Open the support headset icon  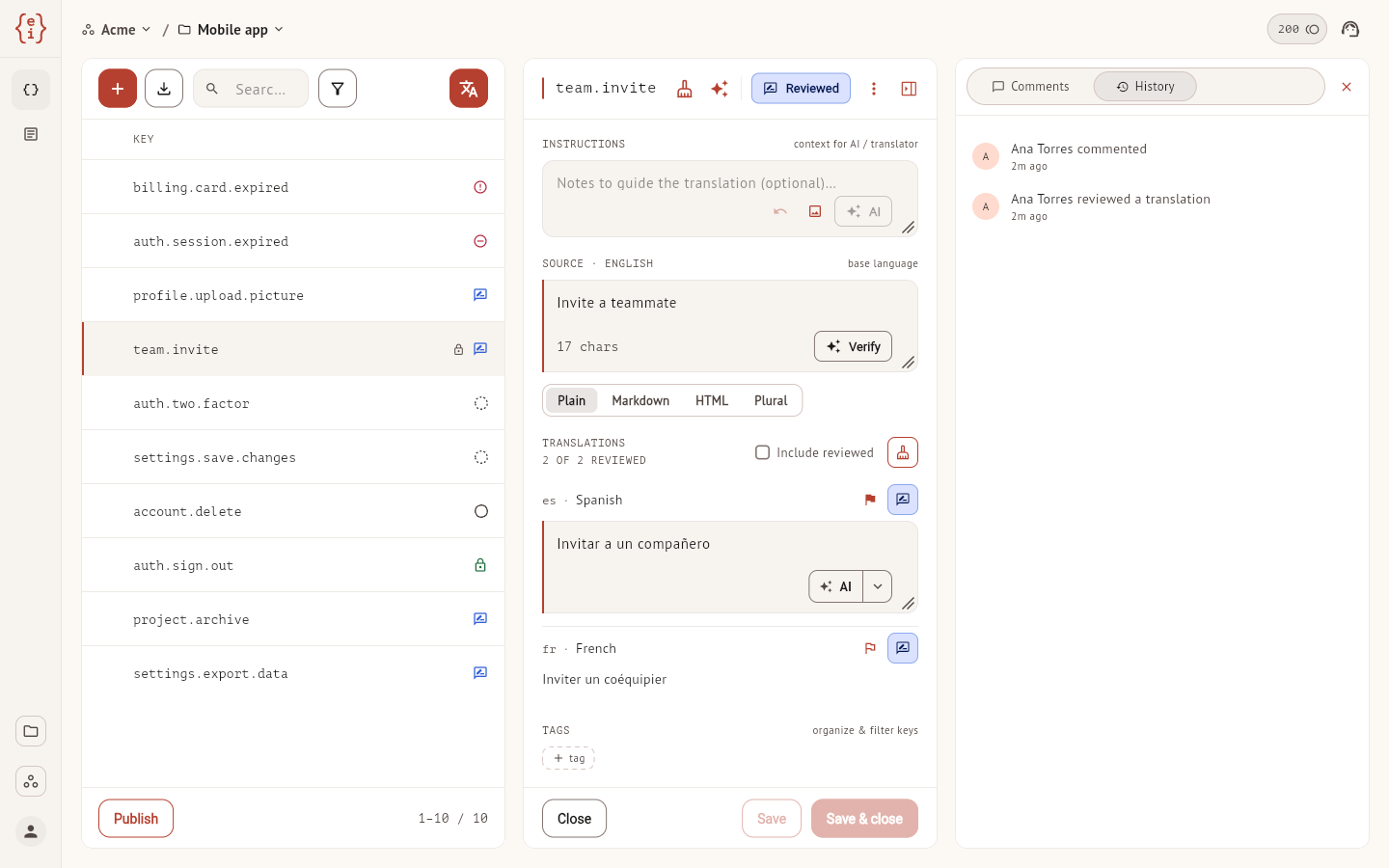click(x=1350, y=29)
